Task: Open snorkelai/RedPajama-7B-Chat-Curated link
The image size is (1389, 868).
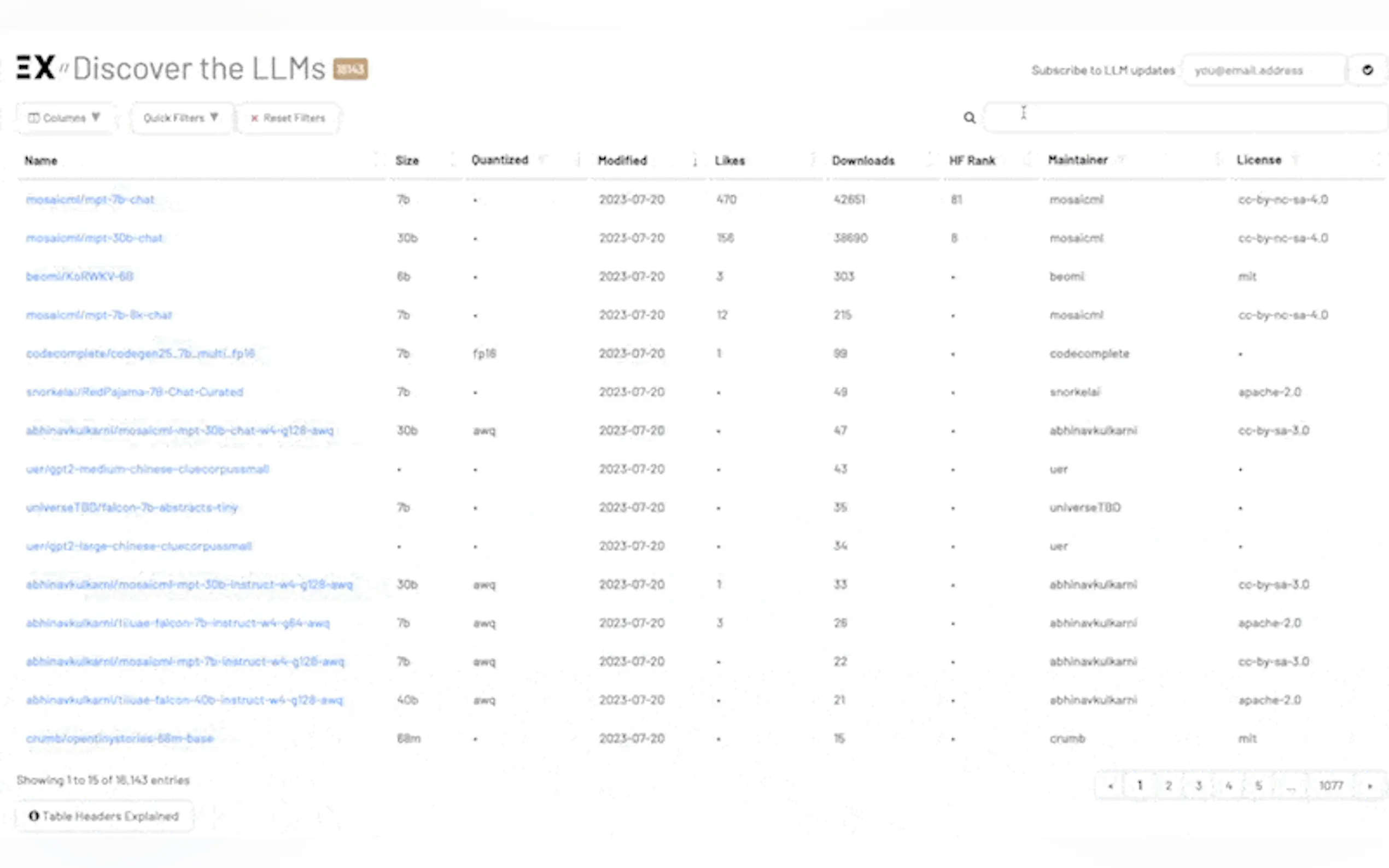Action: click(x=135, y=392)
